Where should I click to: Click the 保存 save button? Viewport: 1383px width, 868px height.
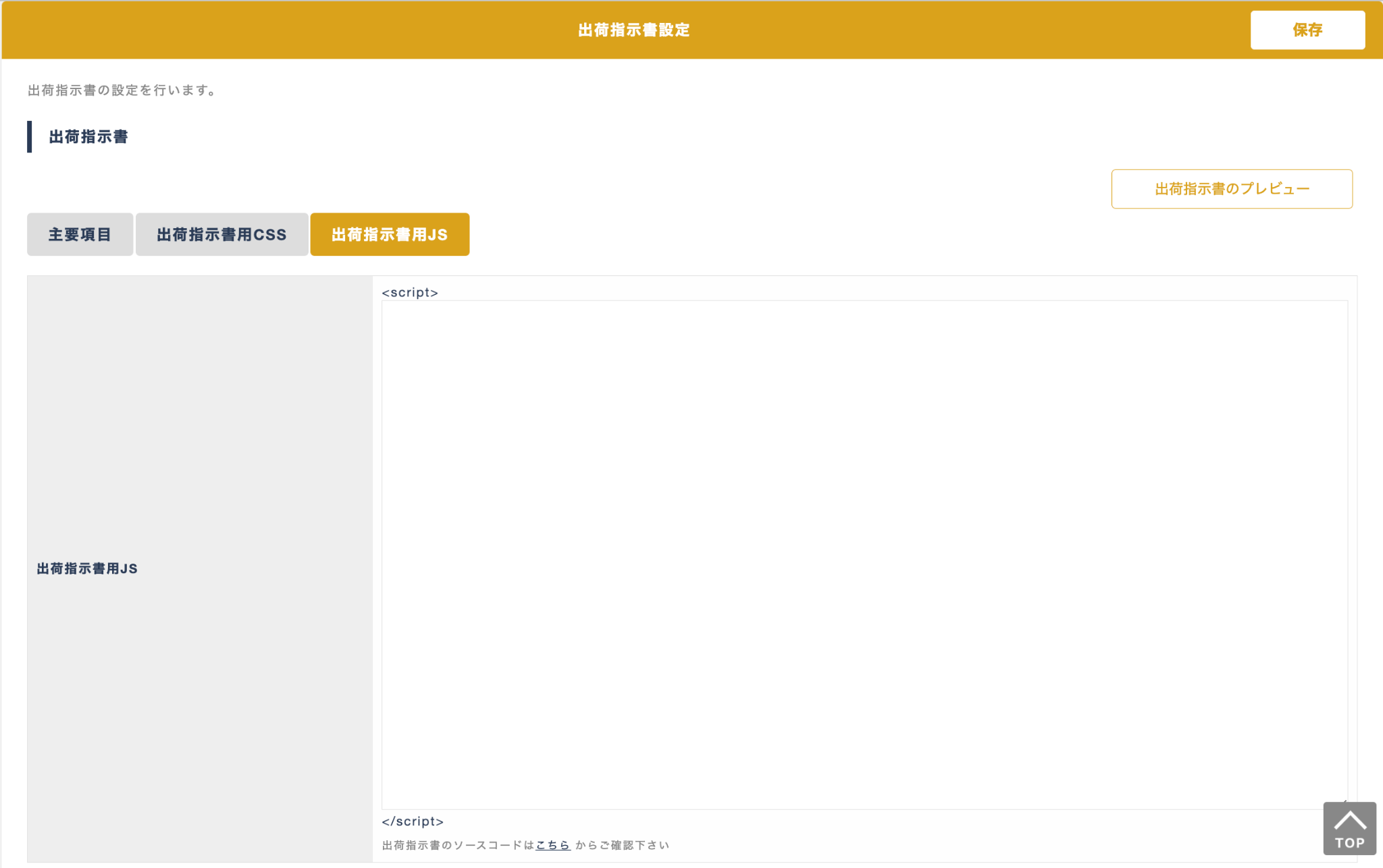click(1307, 30)
